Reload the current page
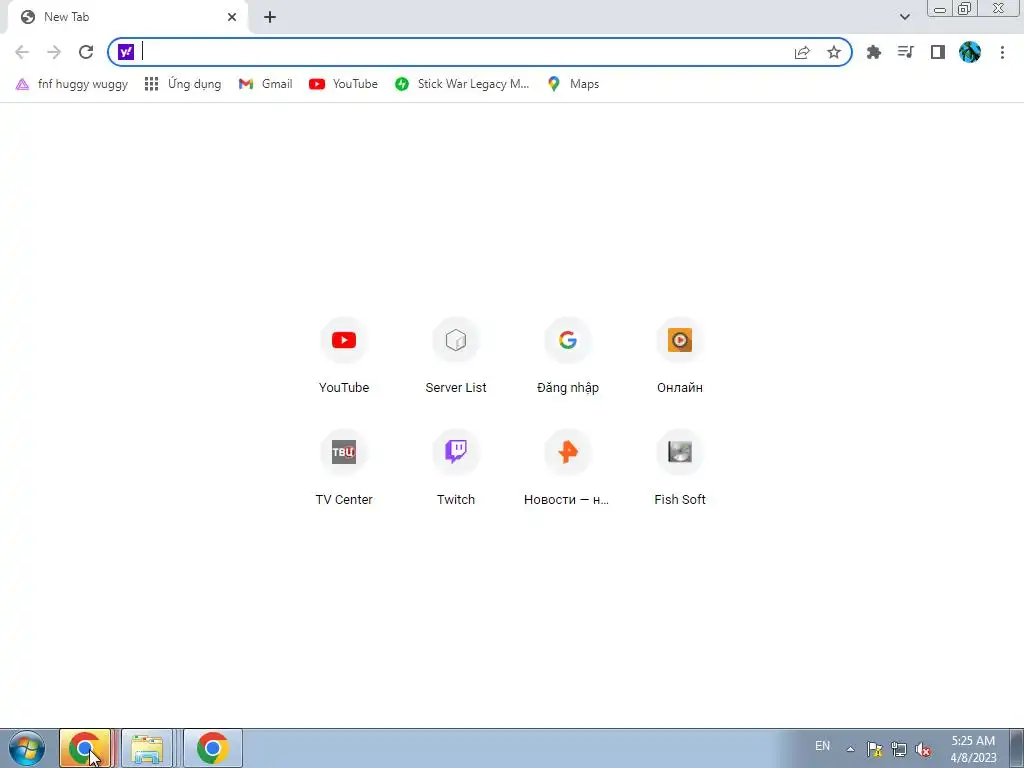Image resolution: width=1024 pixels, height=768 pixels. pyautogui.click(x=86, y=52)
